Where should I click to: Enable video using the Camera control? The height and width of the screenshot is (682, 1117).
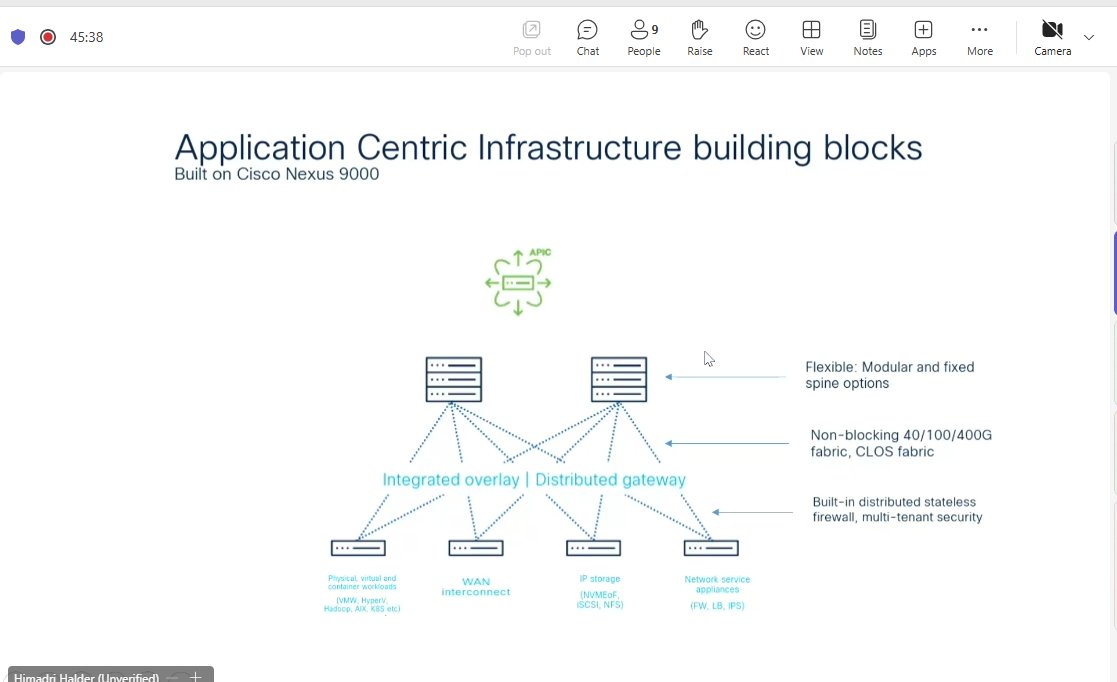point(1051,36)
